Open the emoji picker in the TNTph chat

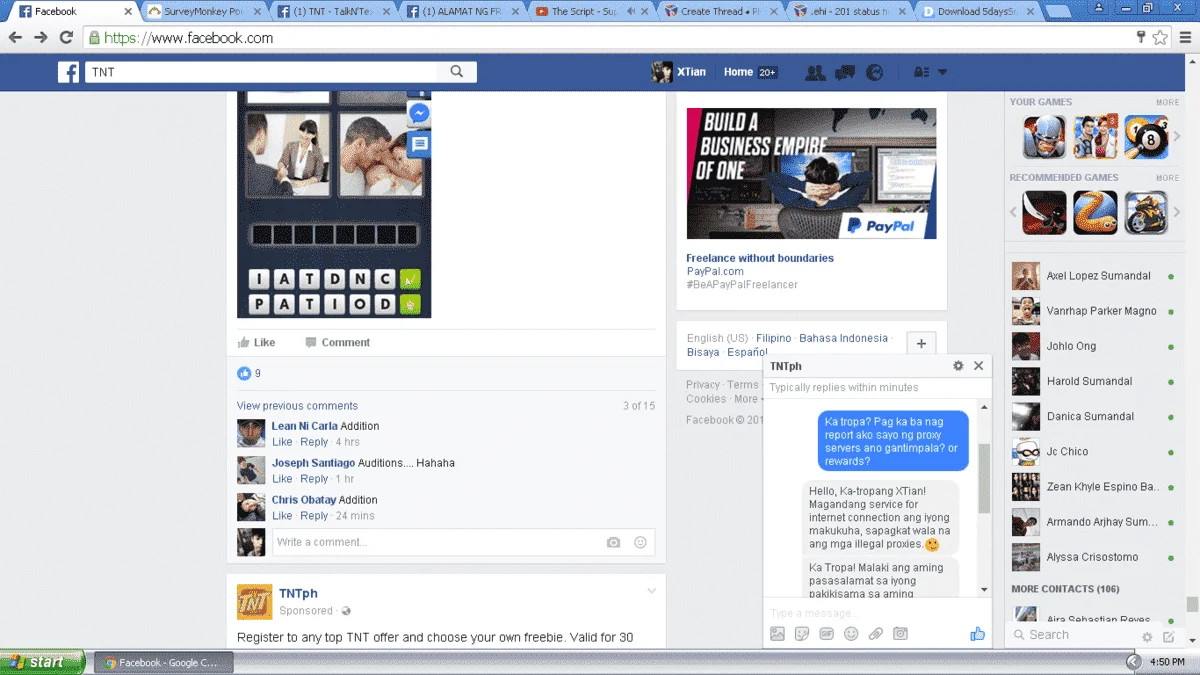click(x=851, y=634)
